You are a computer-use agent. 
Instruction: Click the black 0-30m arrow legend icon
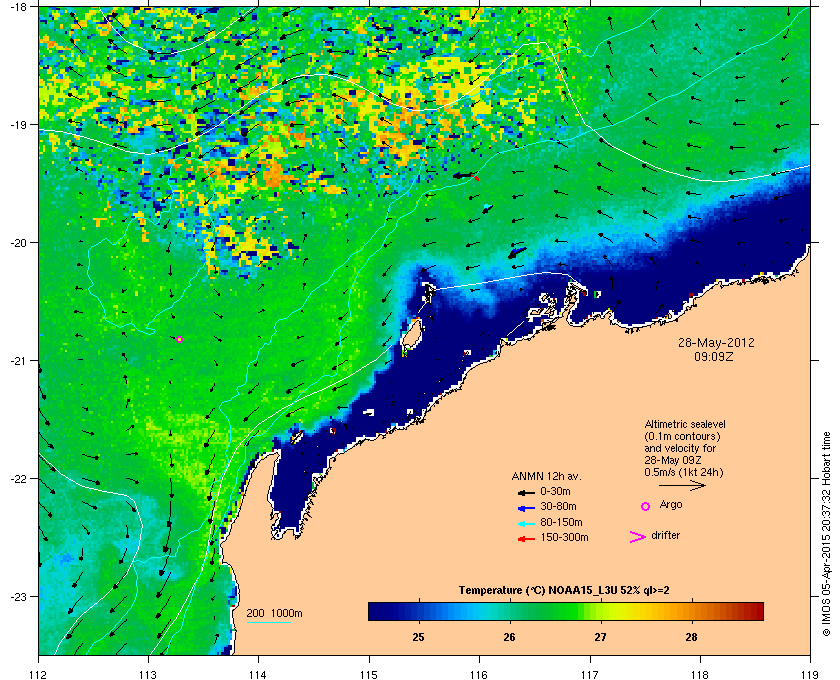pyautogui.click(x=526, y=492)
